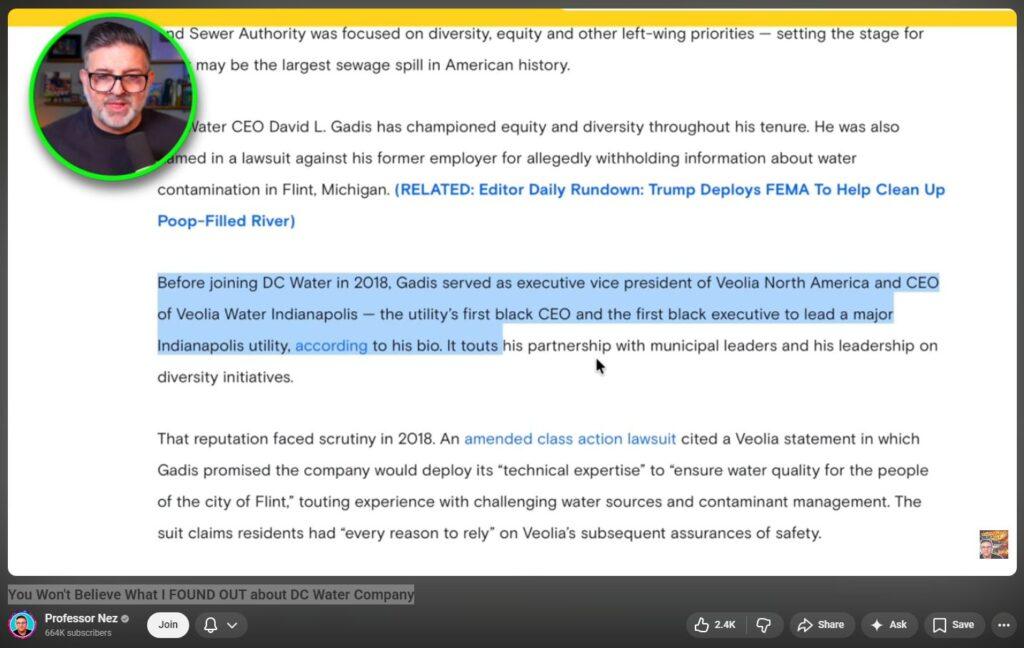This screenshot has width=1024, height=648.
Task: Click the circular webcam overlay of presenter
Action: pyautogui.click(x=110, y=95)
